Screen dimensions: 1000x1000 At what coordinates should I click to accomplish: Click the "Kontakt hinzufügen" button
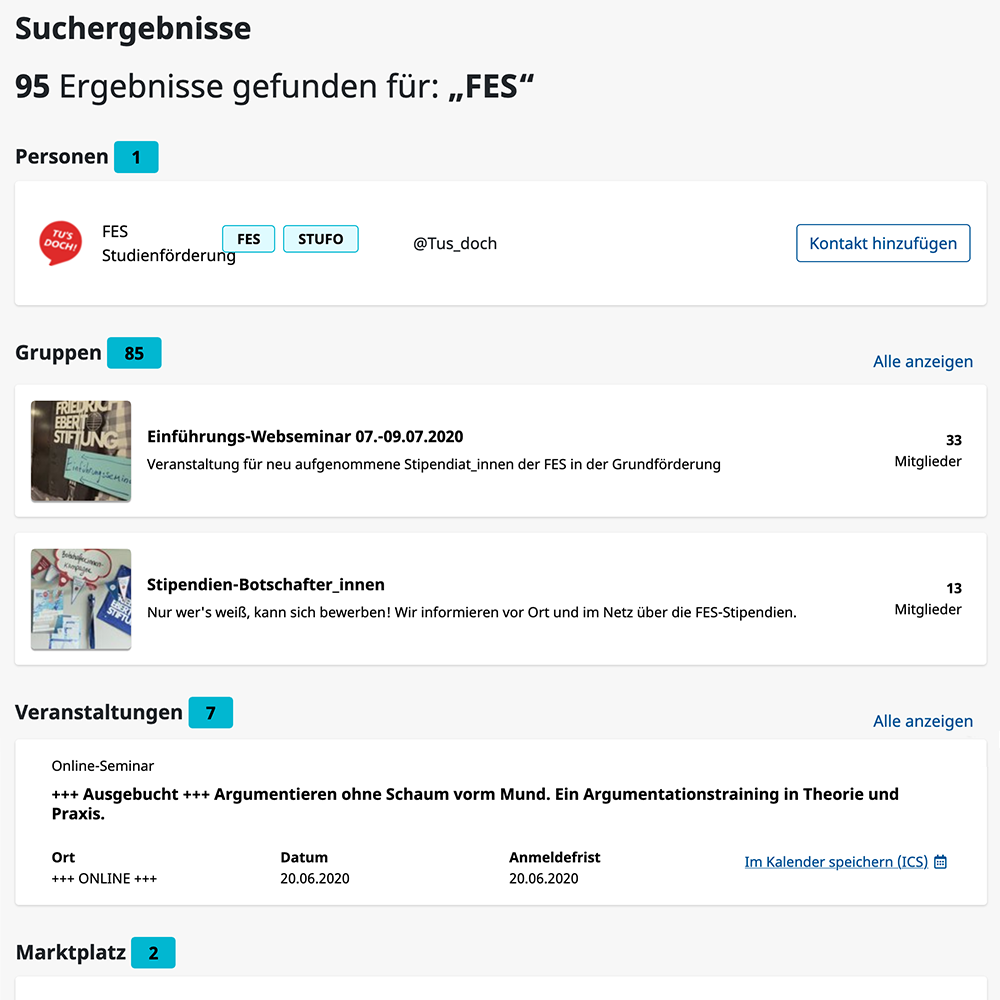coord(883,243)
